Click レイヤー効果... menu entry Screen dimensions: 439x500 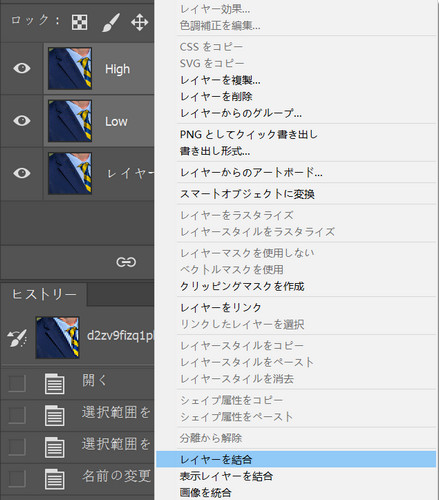tap(215, 9)
